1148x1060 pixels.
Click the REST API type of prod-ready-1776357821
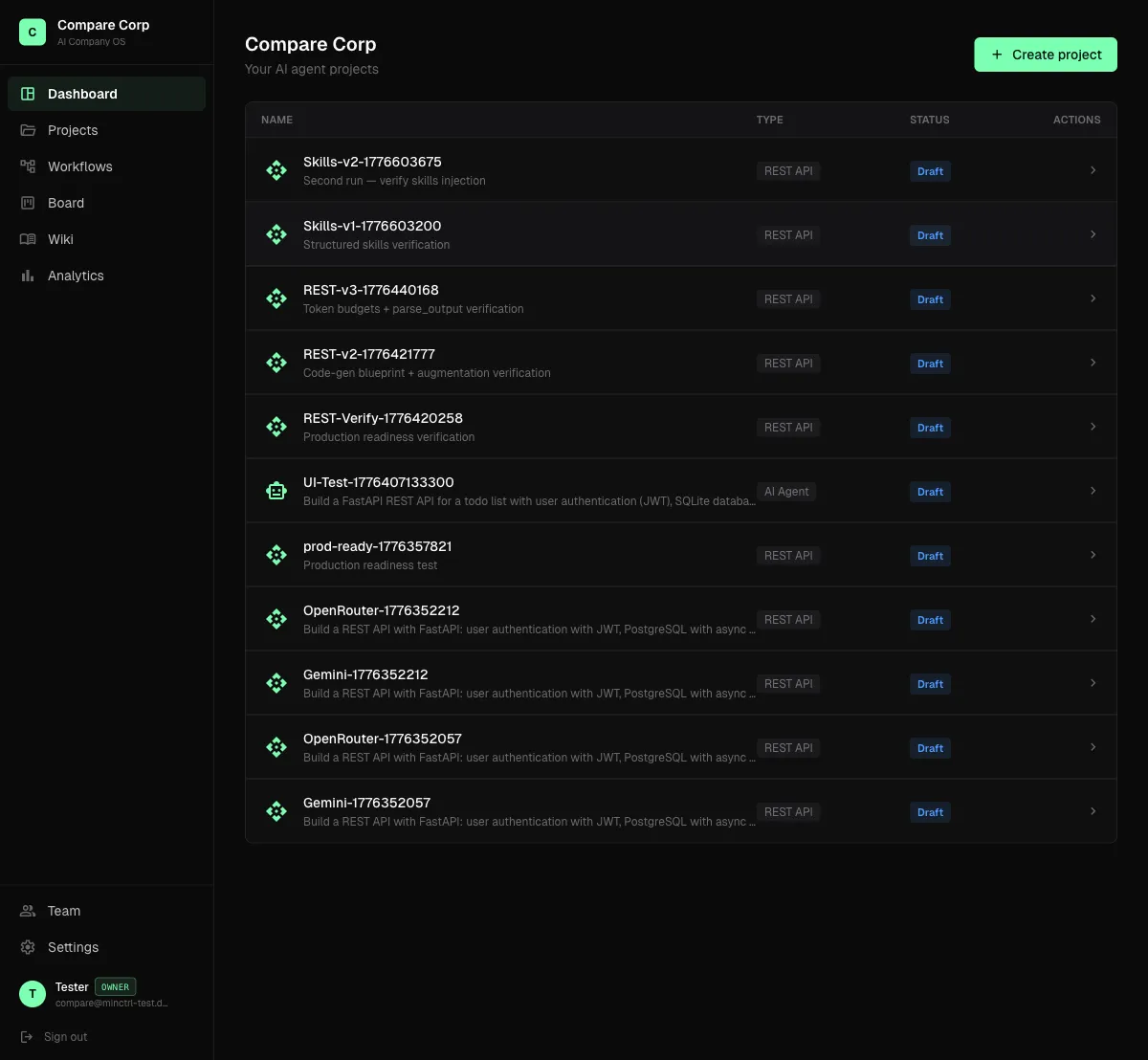click(x=788, y=555)
